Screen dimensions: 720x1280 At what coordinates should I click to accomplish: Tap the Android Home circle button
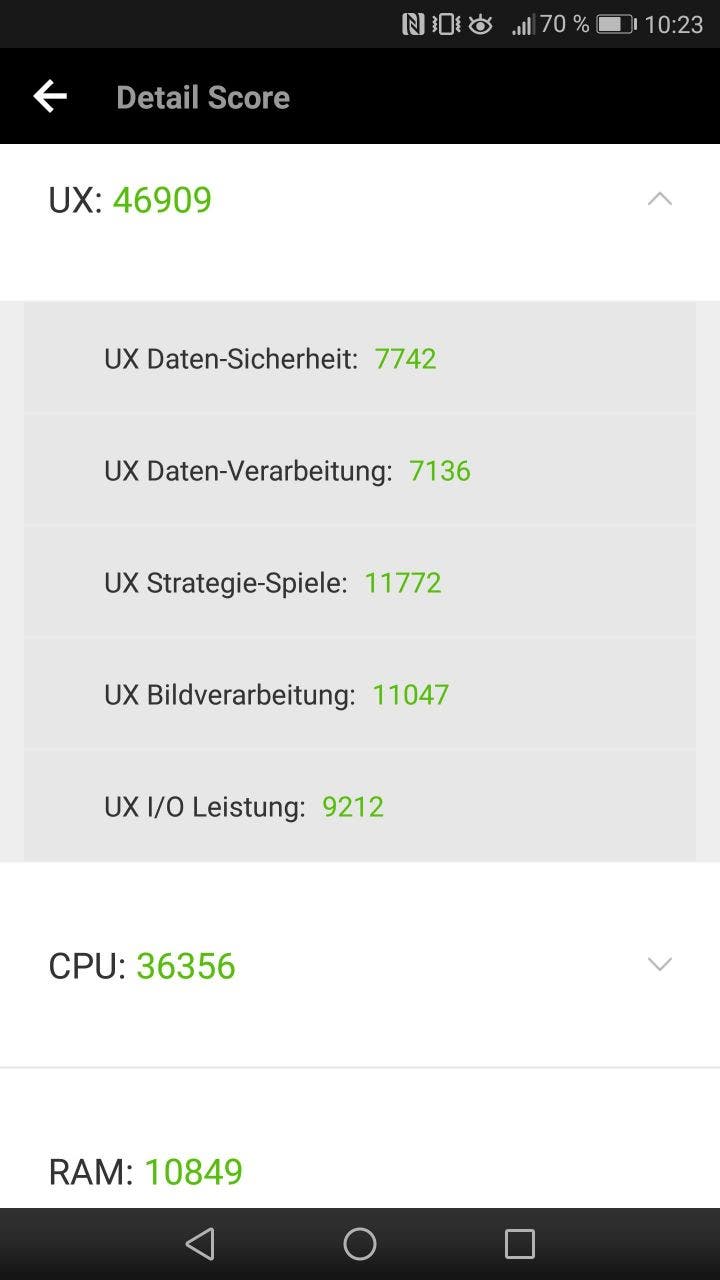point(360,1244)
